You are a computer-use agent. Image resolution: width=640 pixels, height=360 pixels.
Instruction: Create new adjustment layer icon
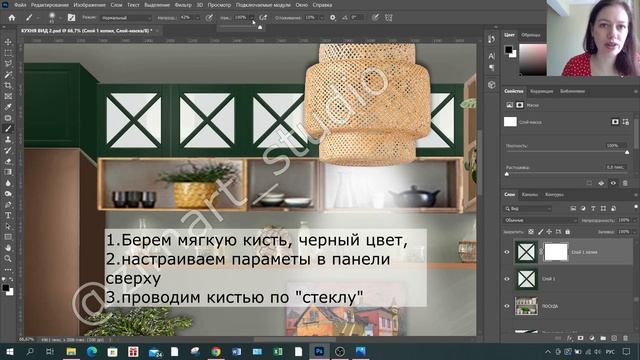(592, 338)
